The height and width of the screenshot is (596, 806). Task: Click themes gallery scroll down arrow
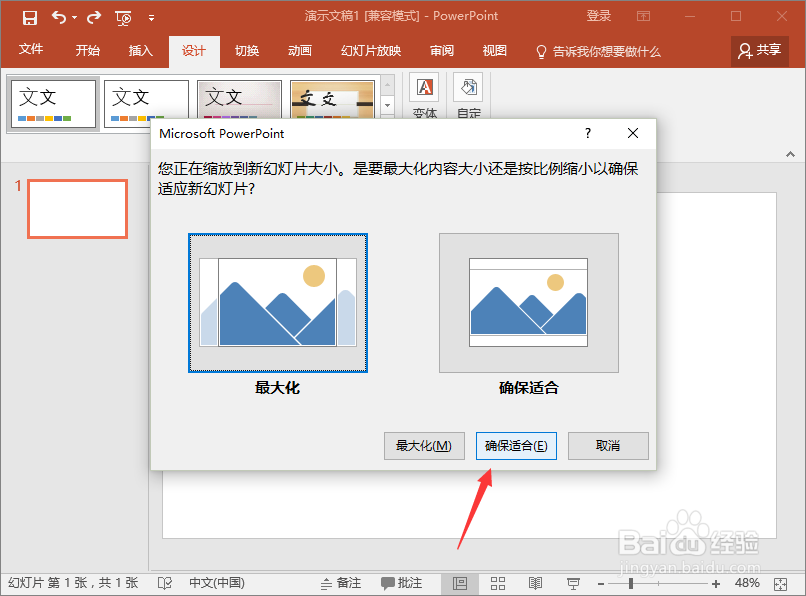point(388,105)
